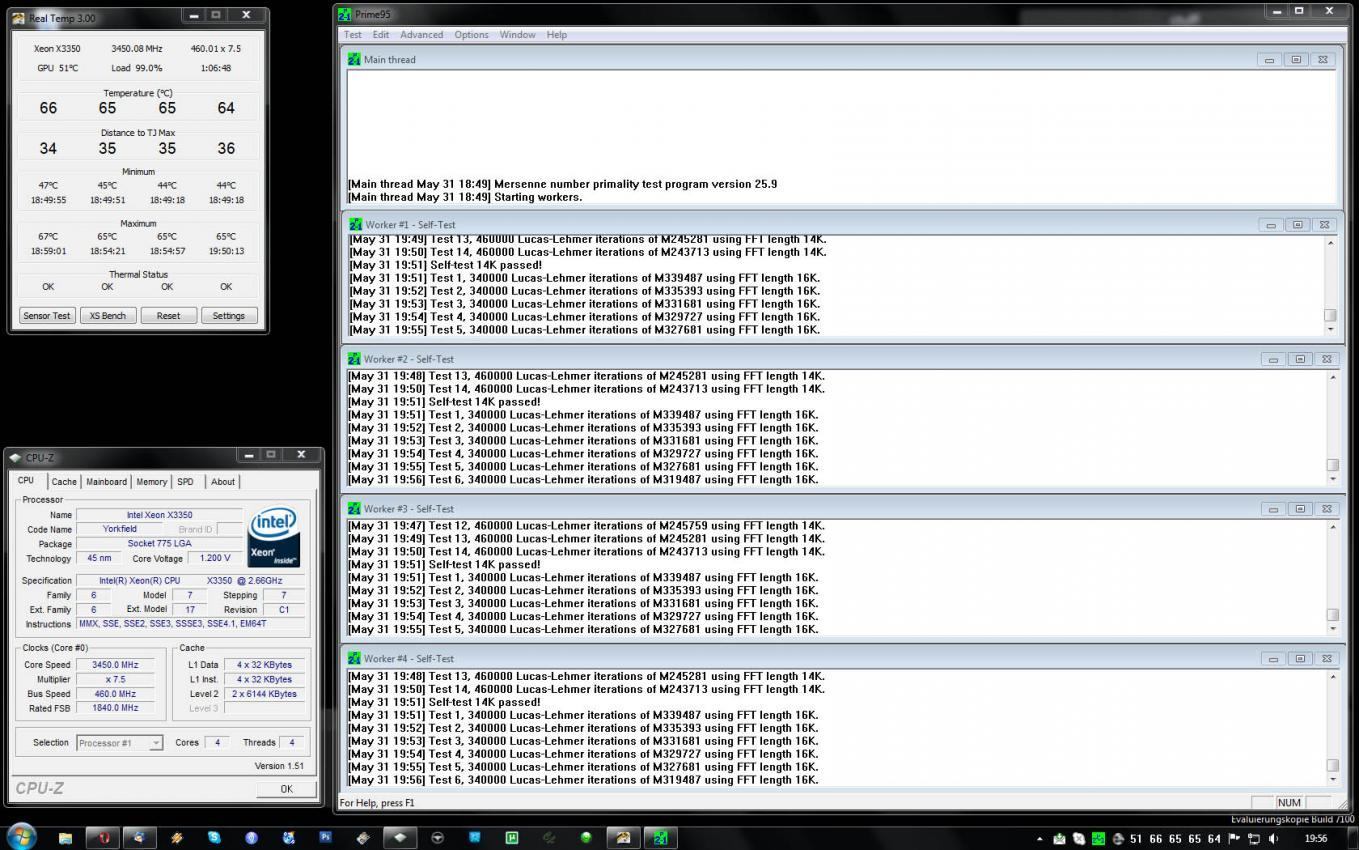The image size is (1359, 850).
Task: Switch to Real Temp taskbar button
Action: pyautogui.click(x=622, y=838)
